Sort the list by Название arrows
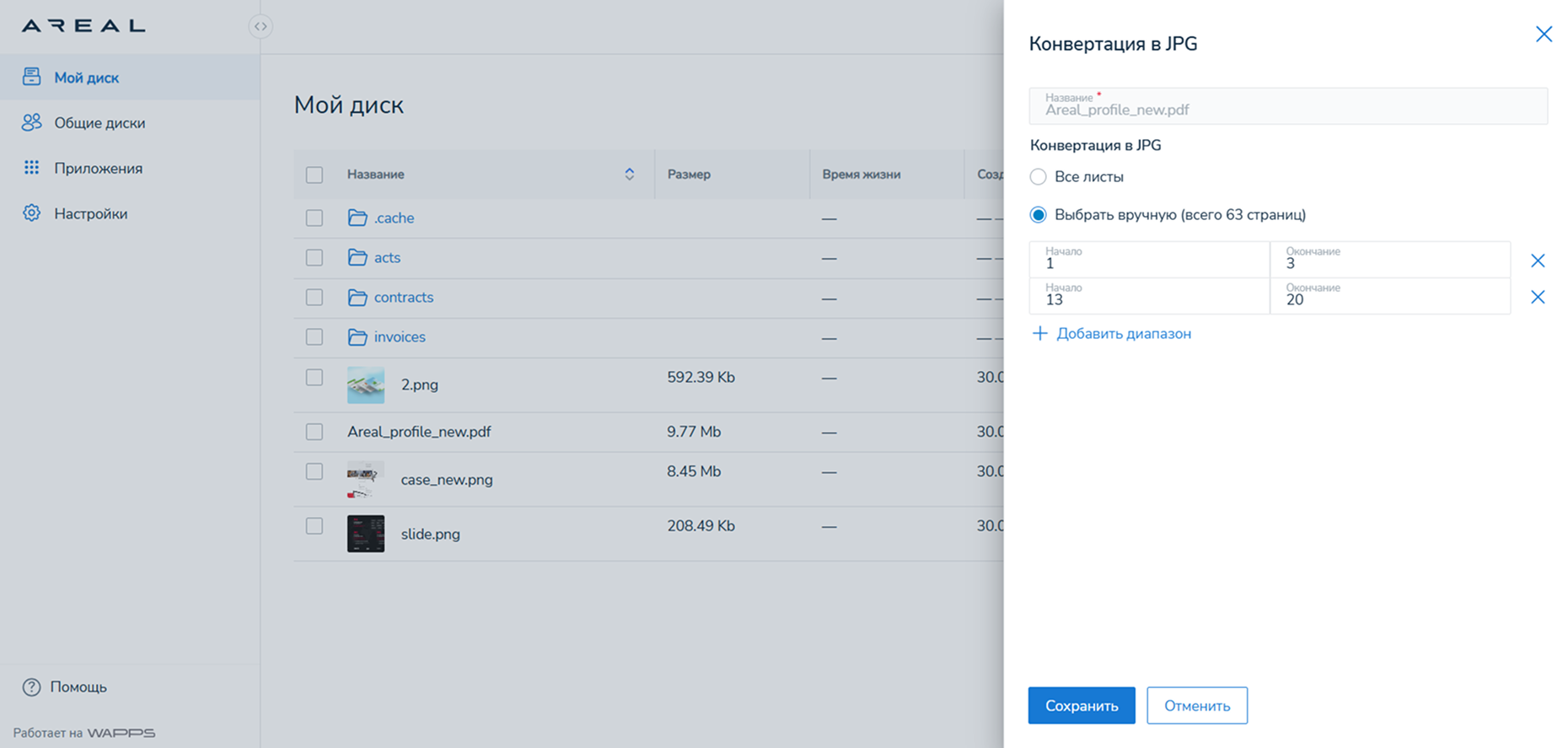1568x748 pixels. (629, 174)
